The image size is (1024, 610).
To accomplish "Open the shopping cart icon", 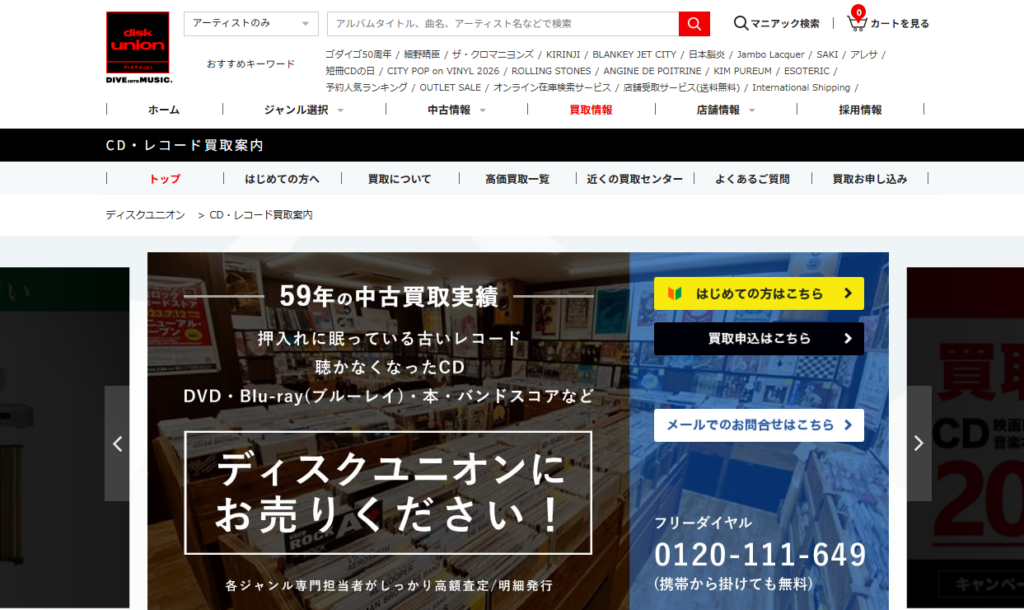I will pos(856,22).
